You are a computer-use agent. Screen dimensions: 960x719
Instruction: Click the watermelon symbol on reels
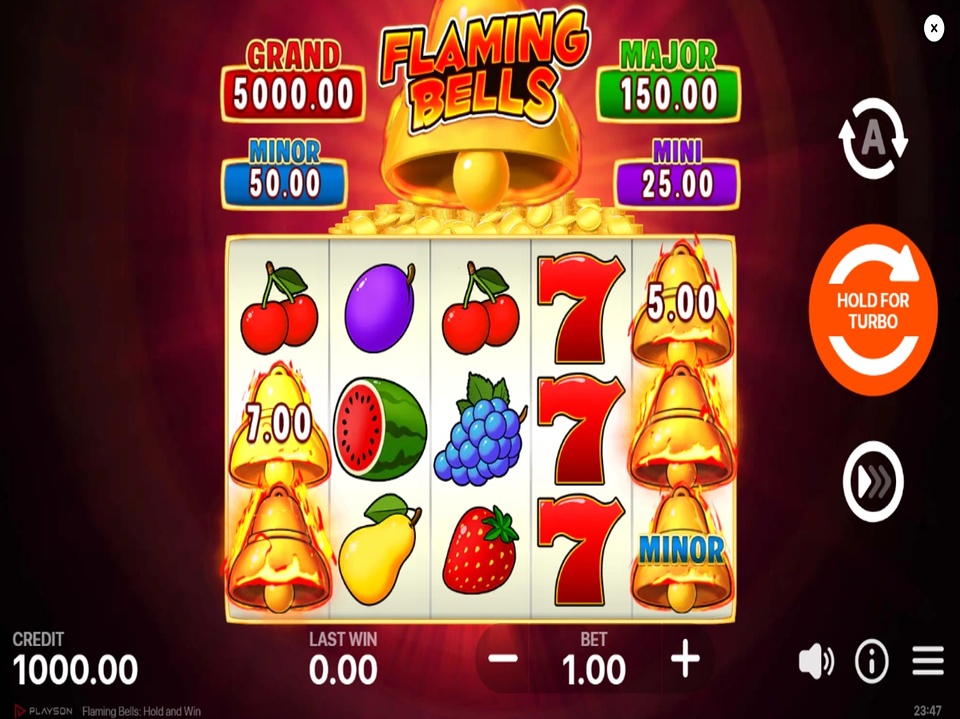[380, 428]
